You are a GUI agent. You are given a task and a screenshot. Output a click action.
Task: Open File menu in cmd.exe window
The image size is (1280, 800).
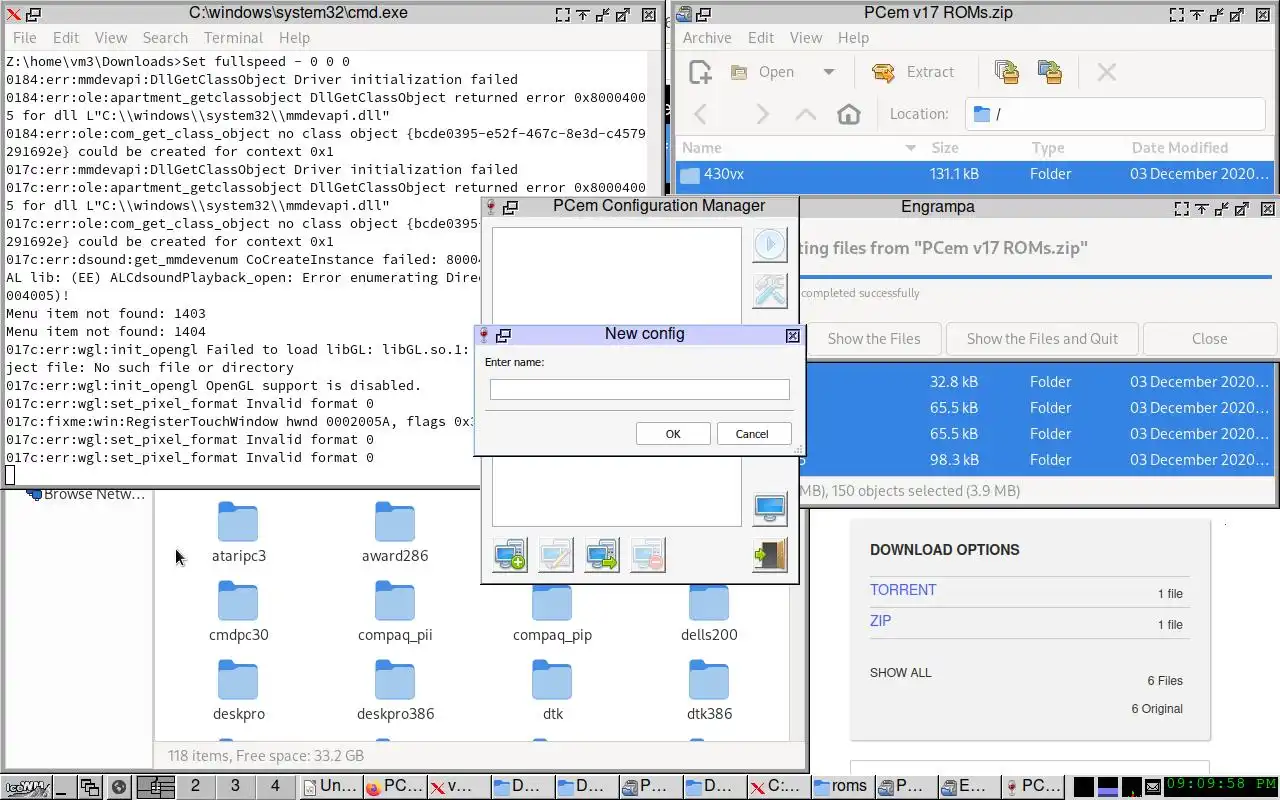tap(25, 38)
